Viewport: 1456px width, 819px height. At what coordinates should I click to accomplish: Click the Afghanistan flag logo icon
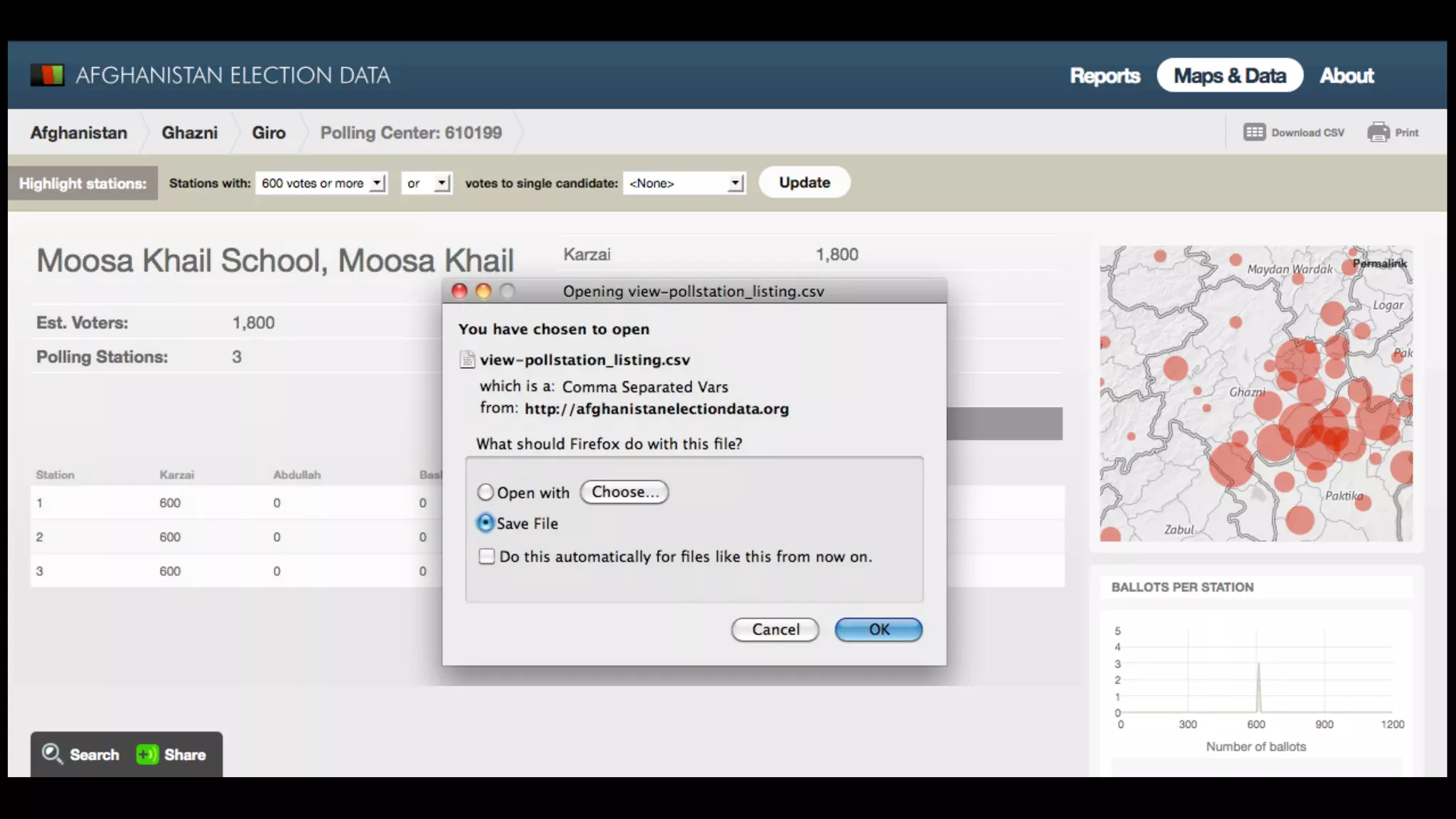click(47, 75)
